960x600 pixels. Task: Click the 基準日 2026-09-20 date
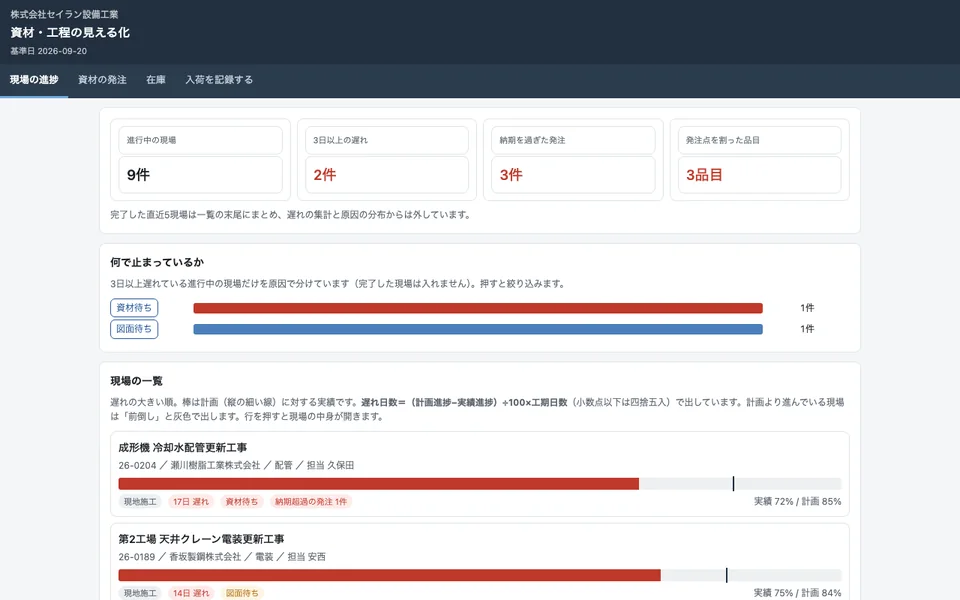[x=48, y=51]
